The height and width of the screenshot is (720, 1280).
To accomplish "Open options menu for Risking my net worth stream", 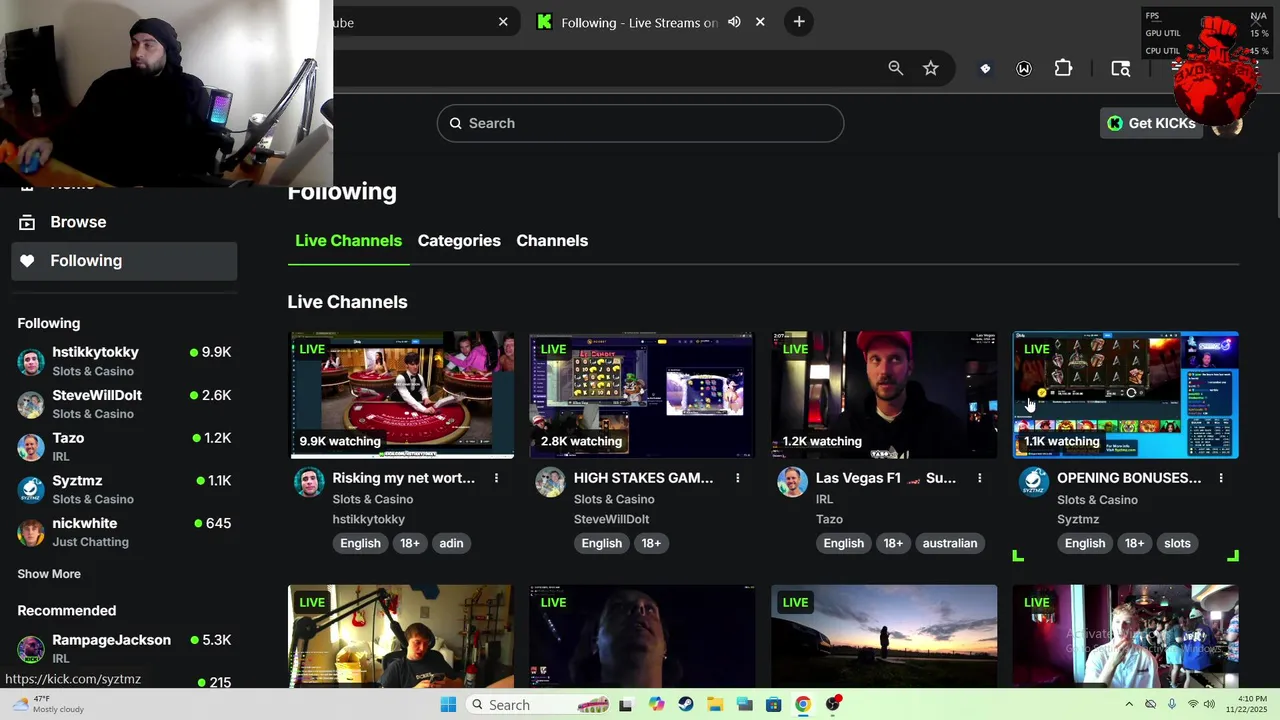I will pyautogui.click(x=496, y=478).
